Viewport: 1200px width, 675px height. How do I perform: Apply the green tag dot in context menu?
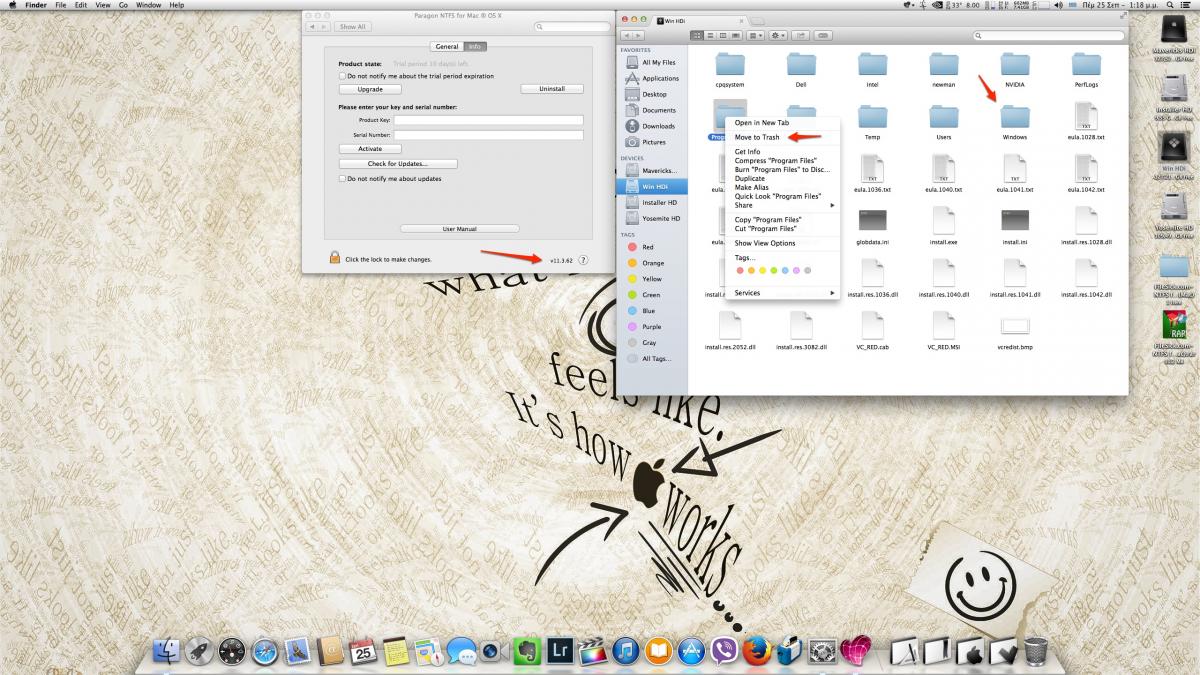[773, 271]
